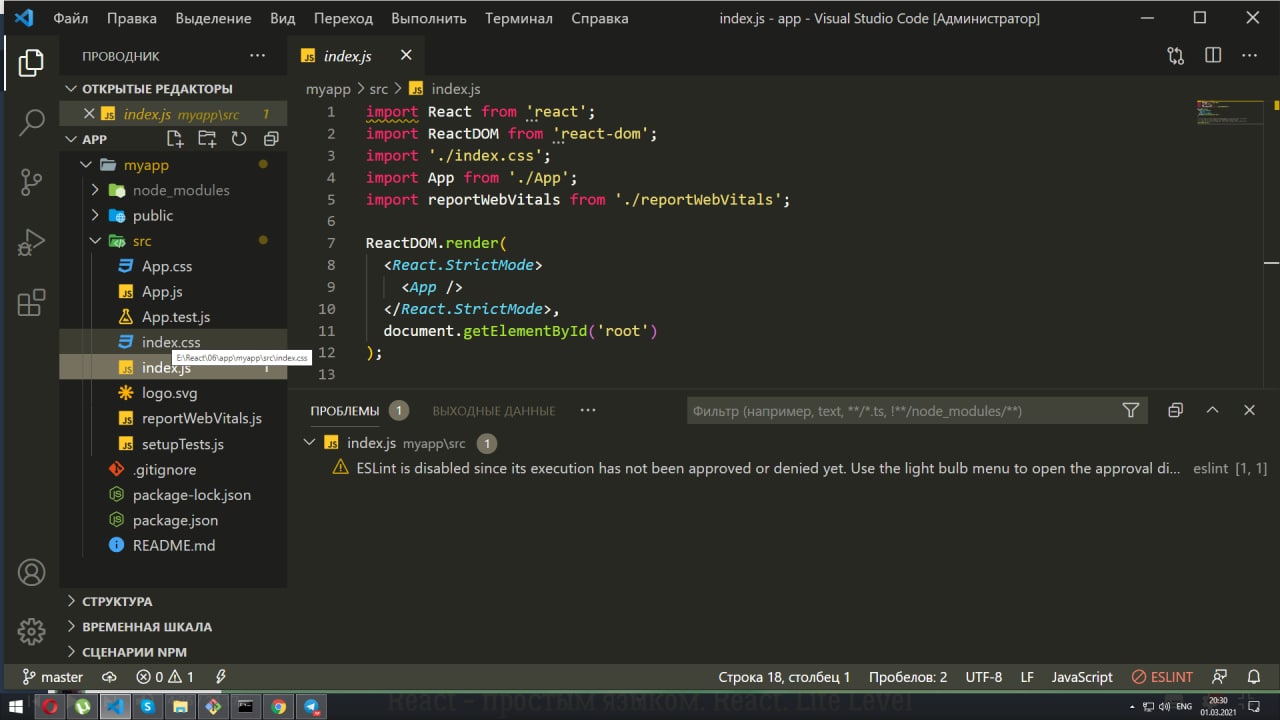Open Google Chrome from the Windows taskbar
Screen dimensions: 1280x720
278,706
